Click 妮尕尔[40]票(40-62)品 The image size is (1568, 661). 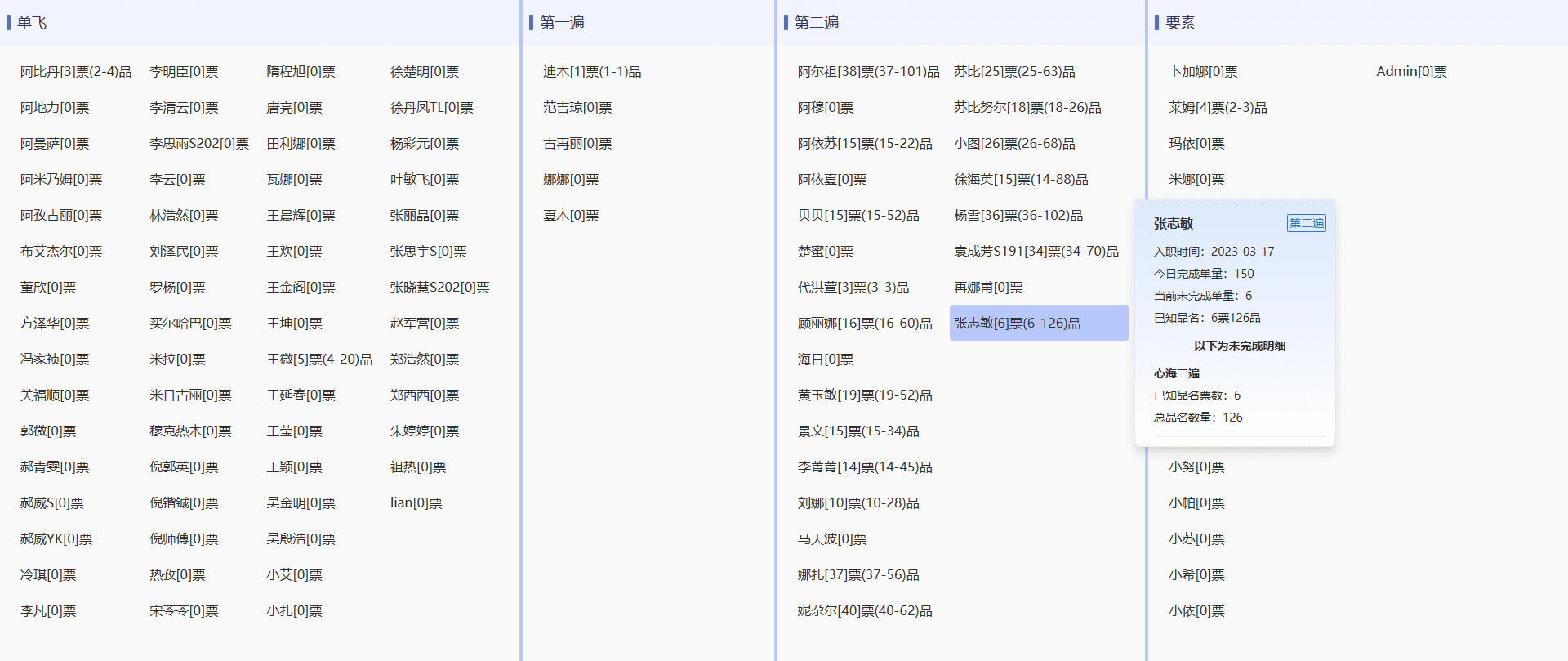coord(865,611)
